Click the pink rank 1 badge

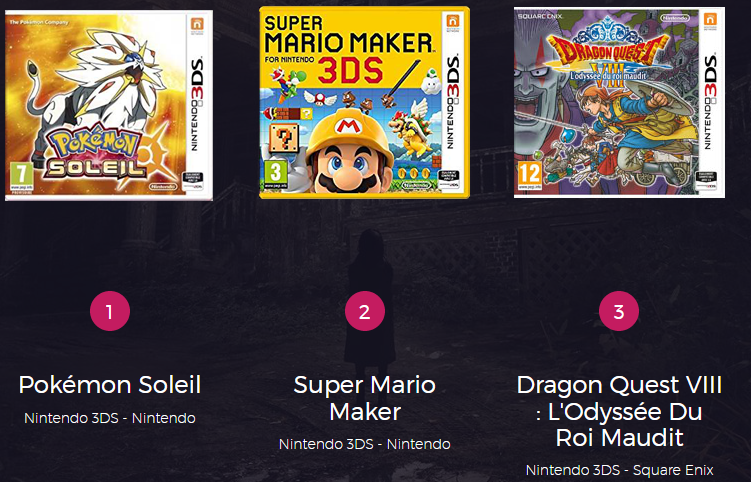tap(110, 311)
